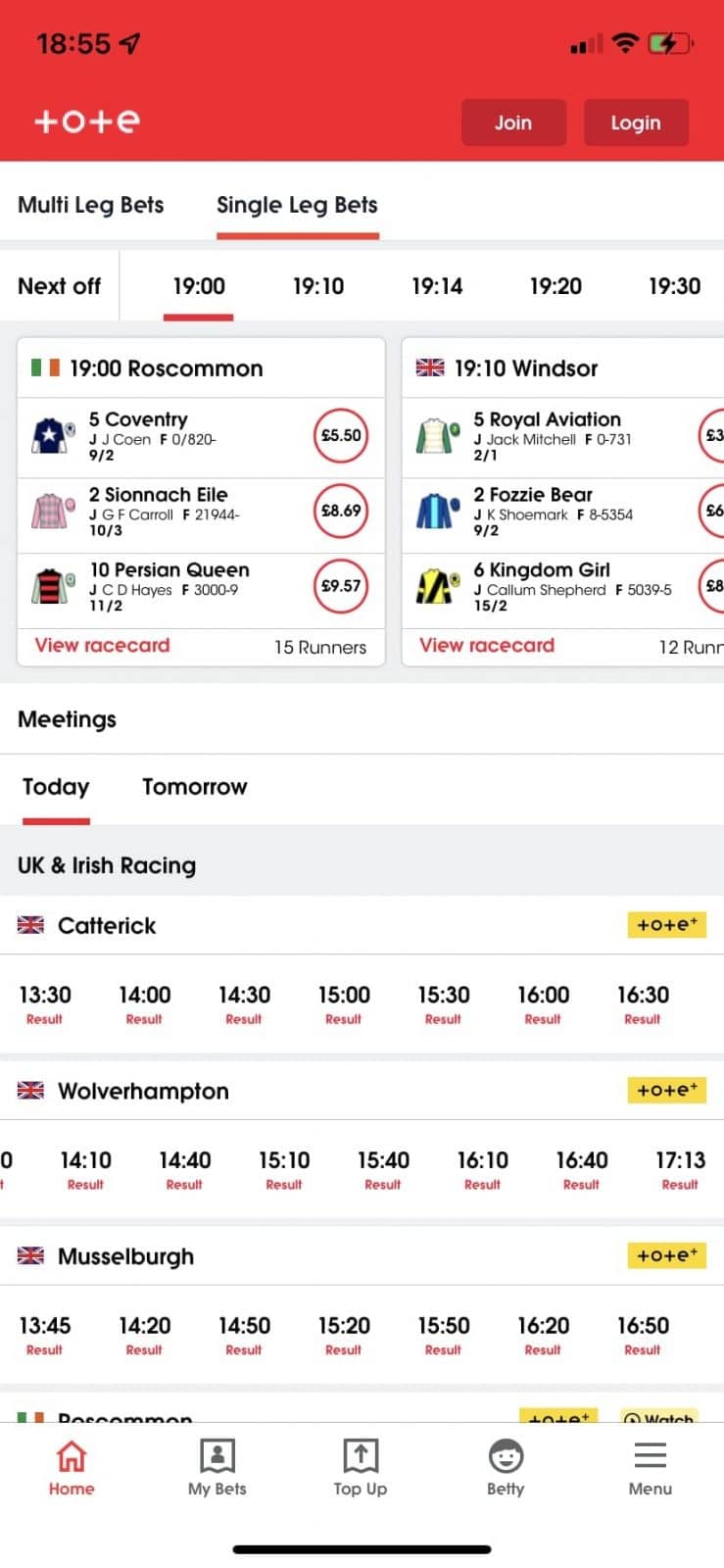Switch to Tomorrow meetings tab
Image resolution: width=724 pixels, height=1568 pixels.
tap(194, 787)
